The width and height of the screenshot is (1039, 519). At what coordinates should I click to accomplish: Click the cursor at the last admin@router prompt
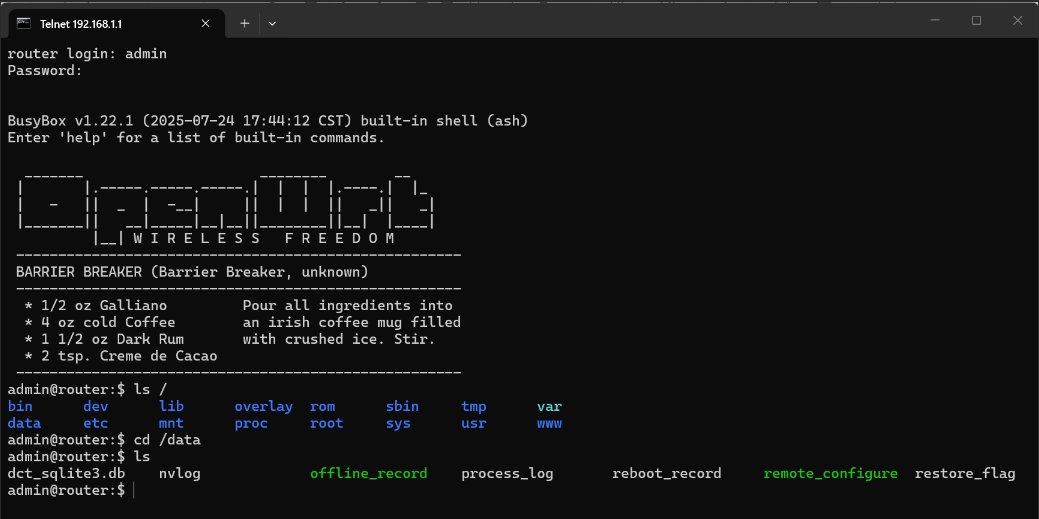point(133,490)
